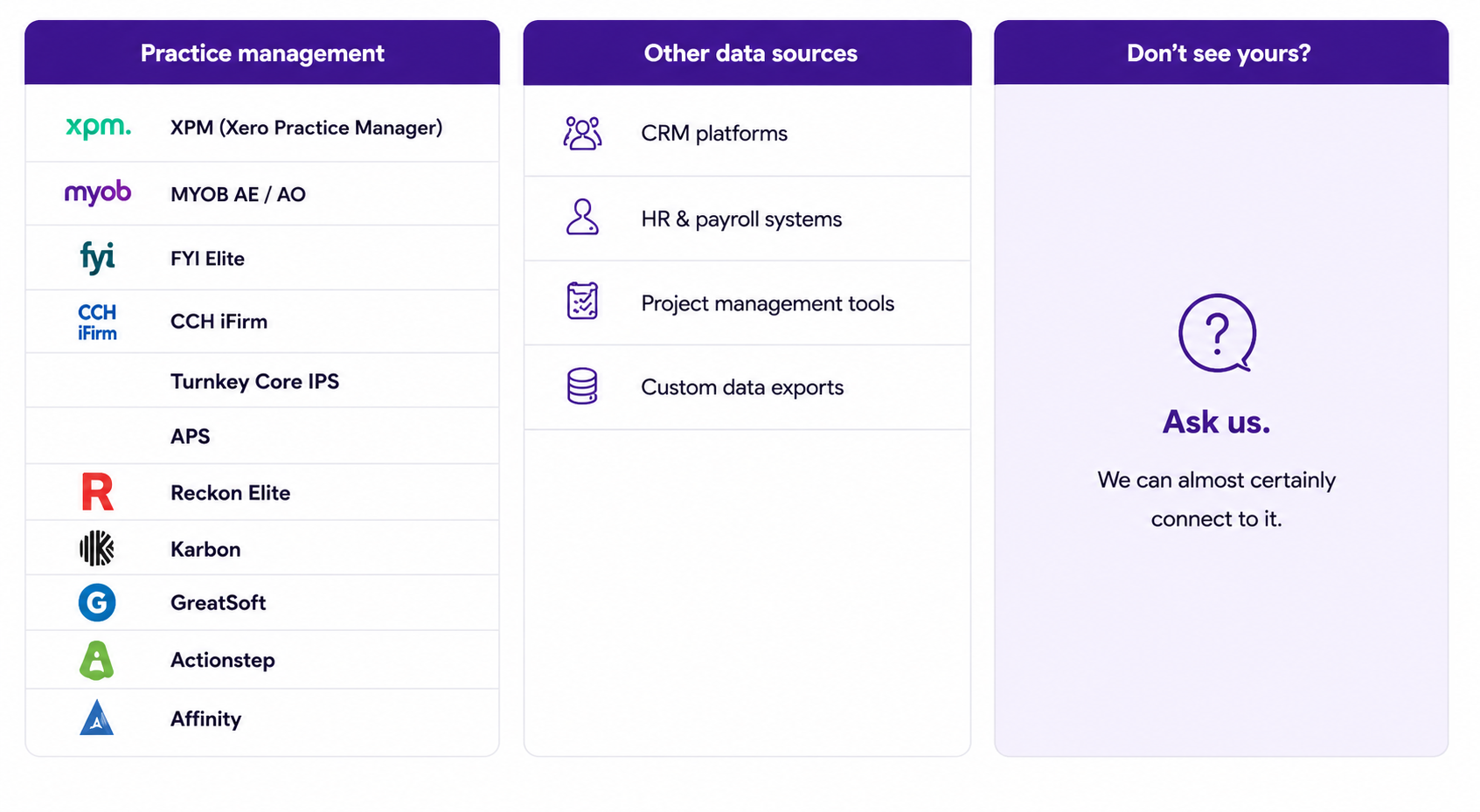Click the purple myob logo
The width and height of the screenshot is (1480, 812).
tap(98, 192)
